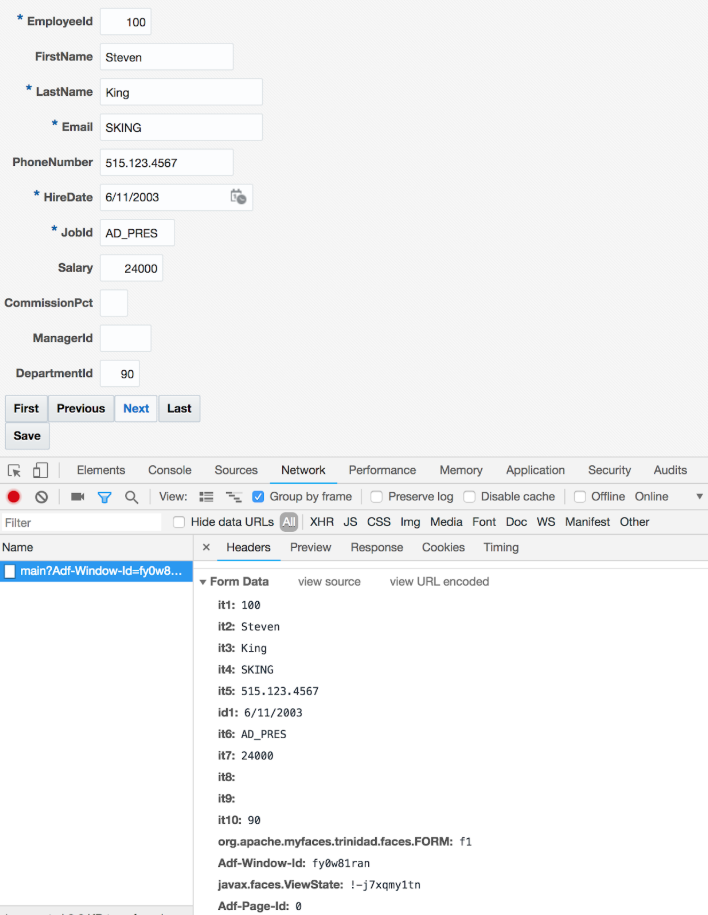Viewport: 708px width, 915px height.
Task: Click the Email field containing SKING
Action: (182, 127)
